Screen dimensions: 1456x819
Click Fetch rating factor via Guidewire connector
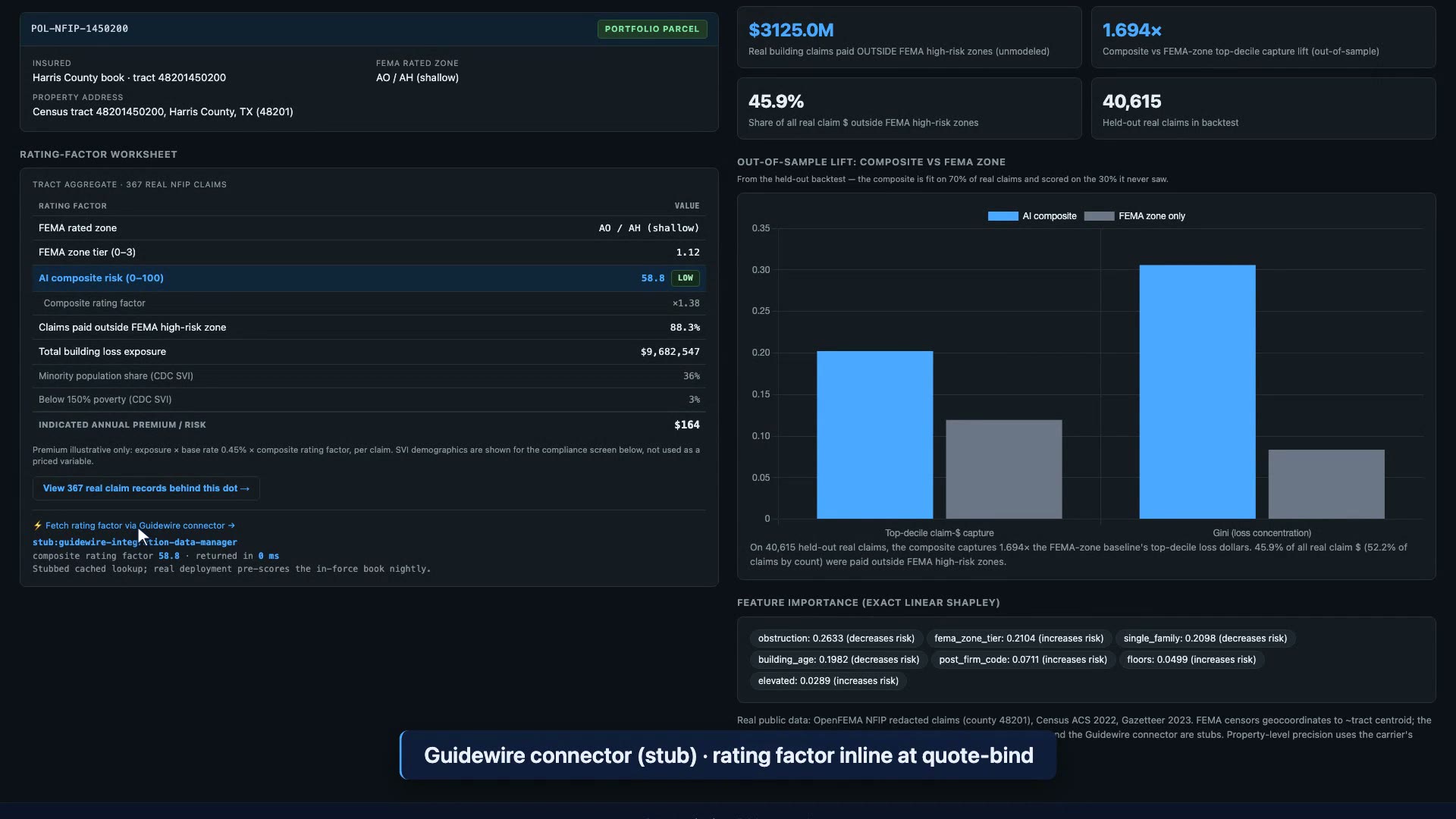pos(140,526)
